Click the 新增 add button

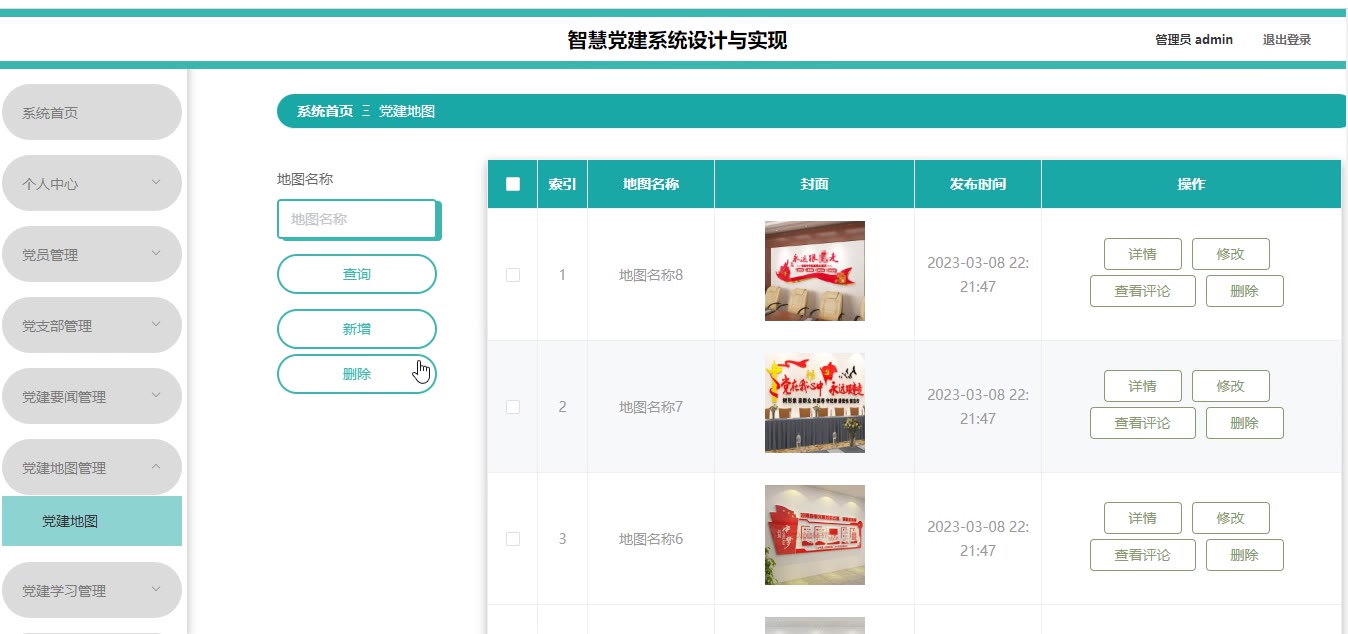pyautogui.click(x=357, y=329)
